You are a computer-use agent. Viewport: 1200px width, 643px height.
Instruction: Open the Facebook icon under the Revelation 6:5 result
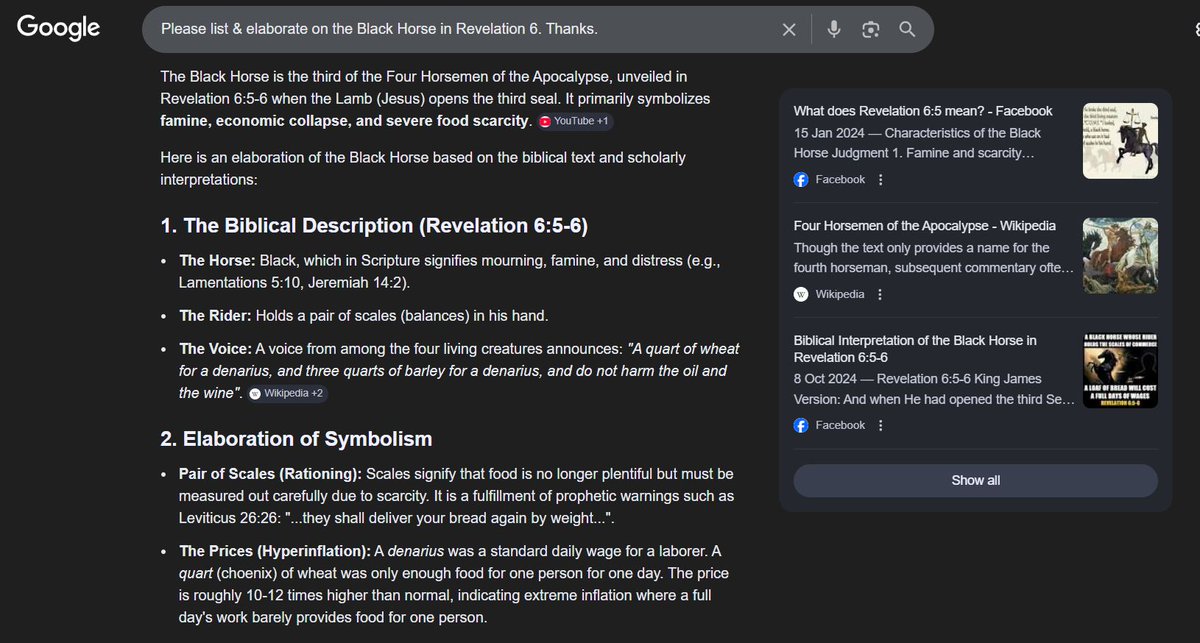[x=801, y=180]
